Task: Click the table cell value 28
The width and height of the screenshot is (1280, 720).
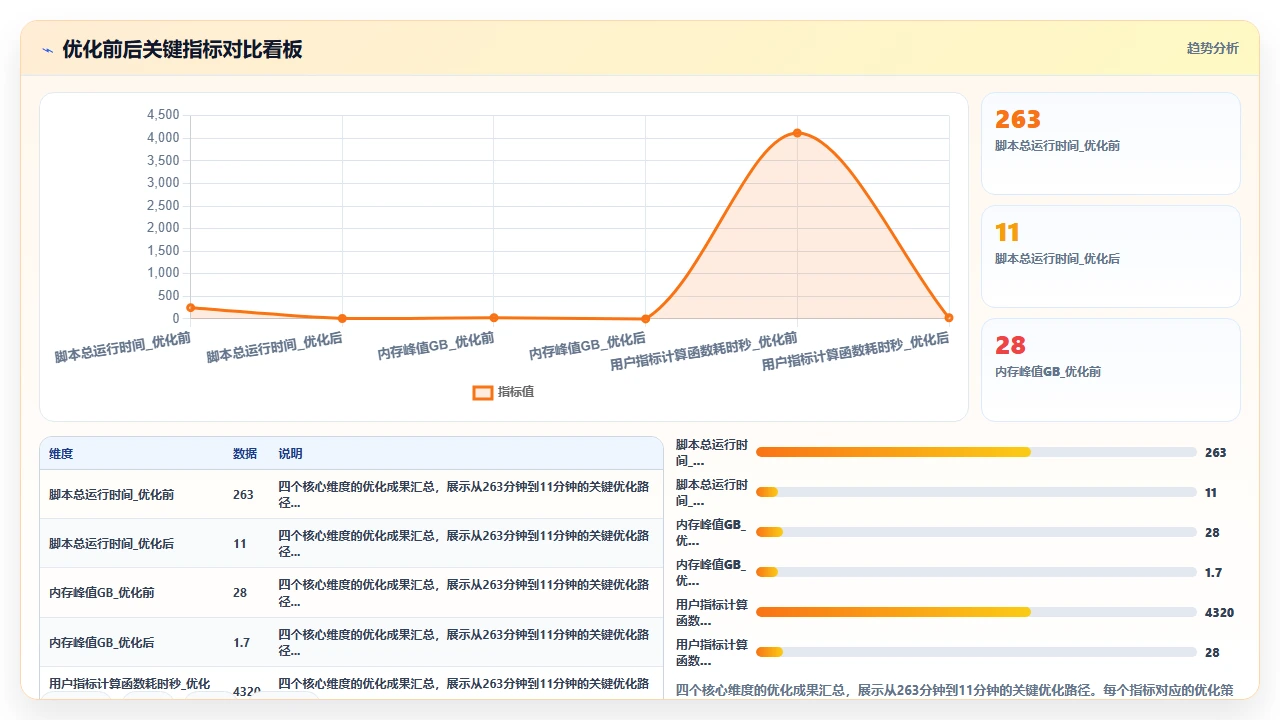Action: pos(240,593)
